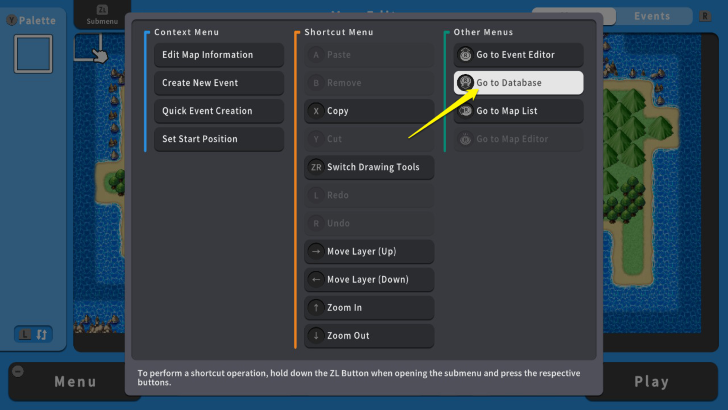Image resolution: width=728 pixels, height=410 pixels.
Task: Click the X button icon beside Copy
Action: (x=317, y=111)
